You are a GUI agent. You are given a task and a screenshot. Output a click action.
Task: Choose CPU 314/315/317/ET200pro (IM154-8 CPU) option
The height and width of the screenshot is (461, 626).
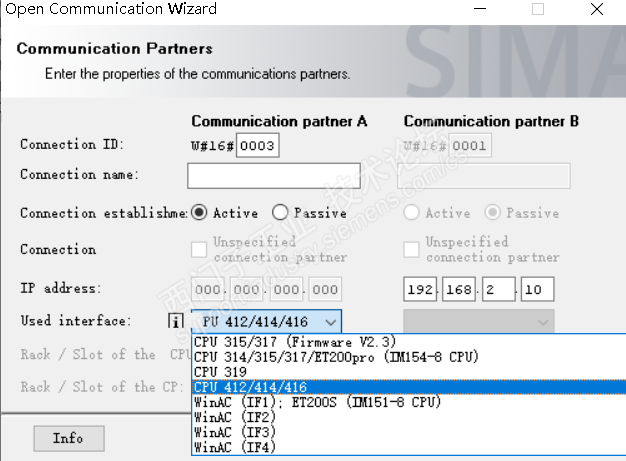pos(409,357)
